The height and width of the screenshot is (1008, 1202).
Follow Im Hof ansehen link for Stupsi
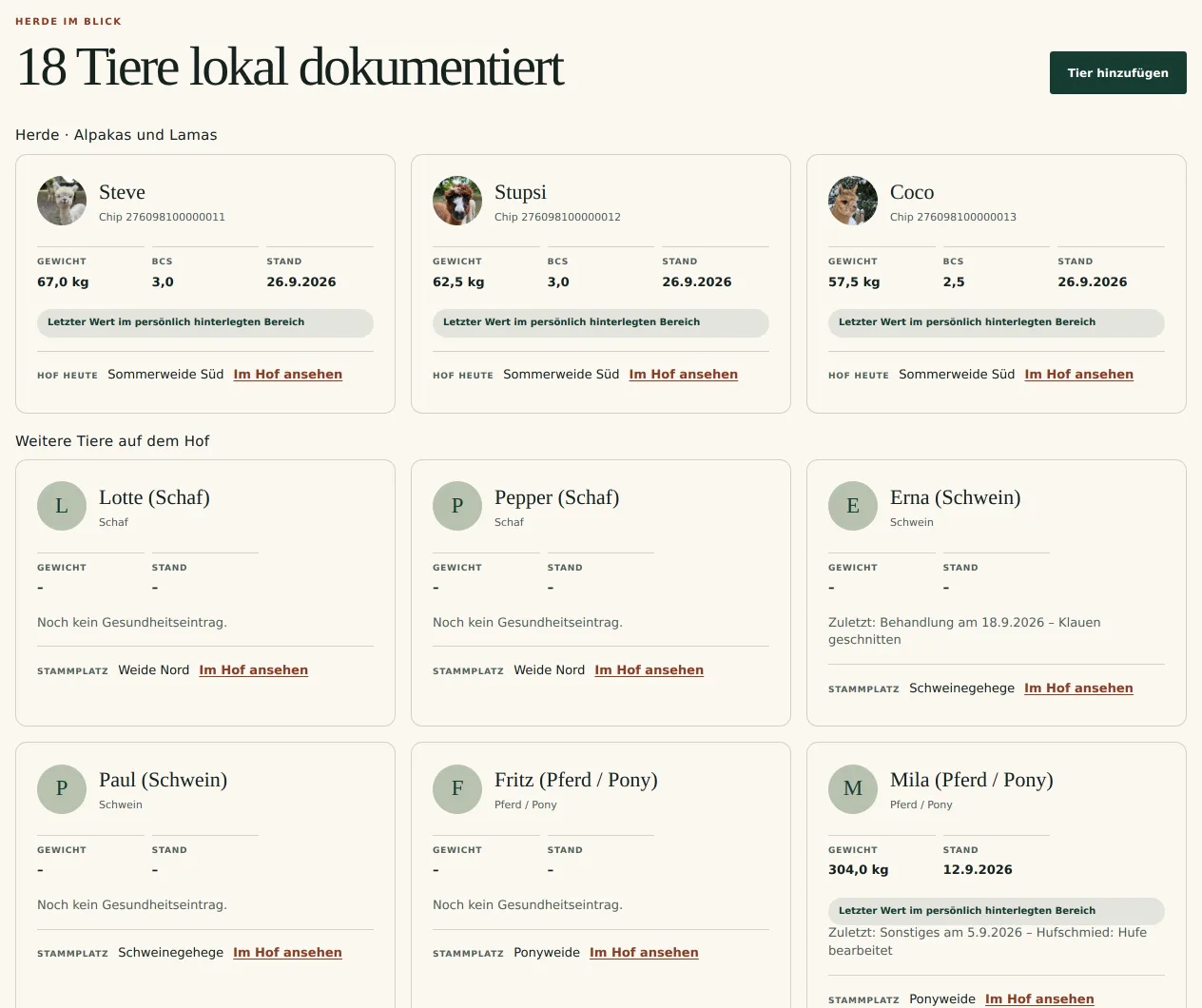pos(684,375)
